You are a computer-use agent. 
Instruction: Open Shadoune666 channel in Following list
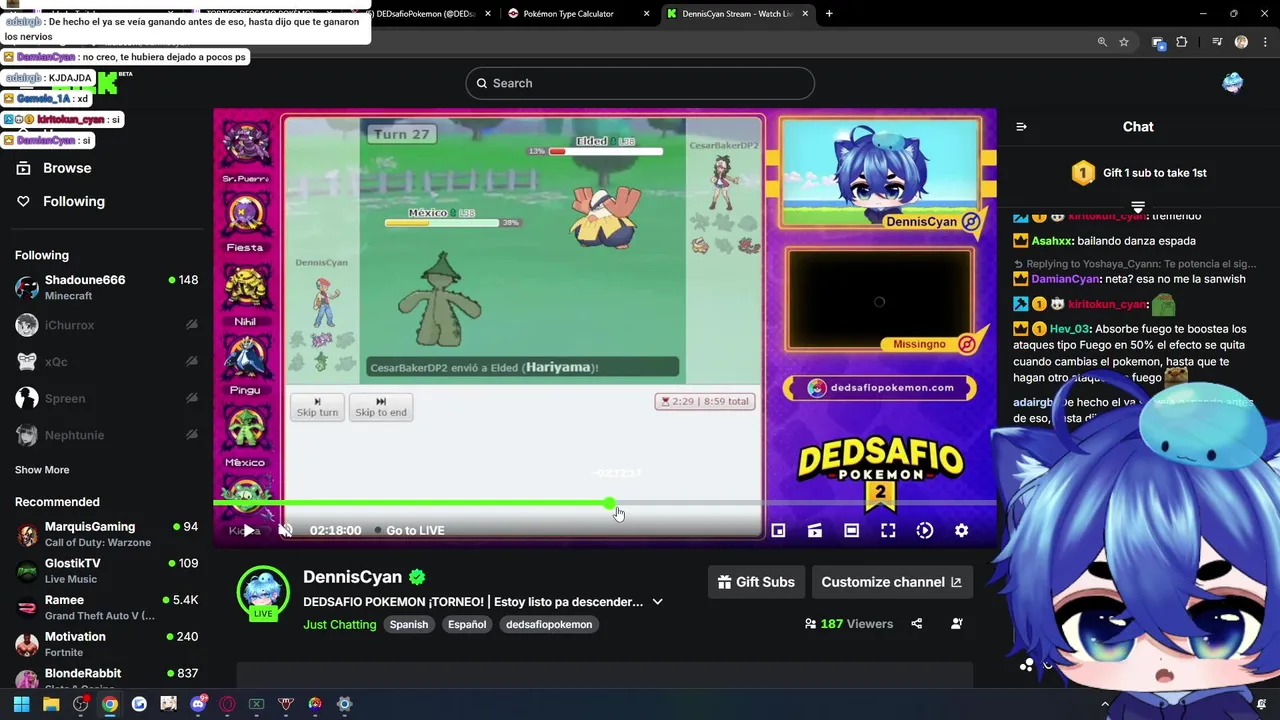106,288
